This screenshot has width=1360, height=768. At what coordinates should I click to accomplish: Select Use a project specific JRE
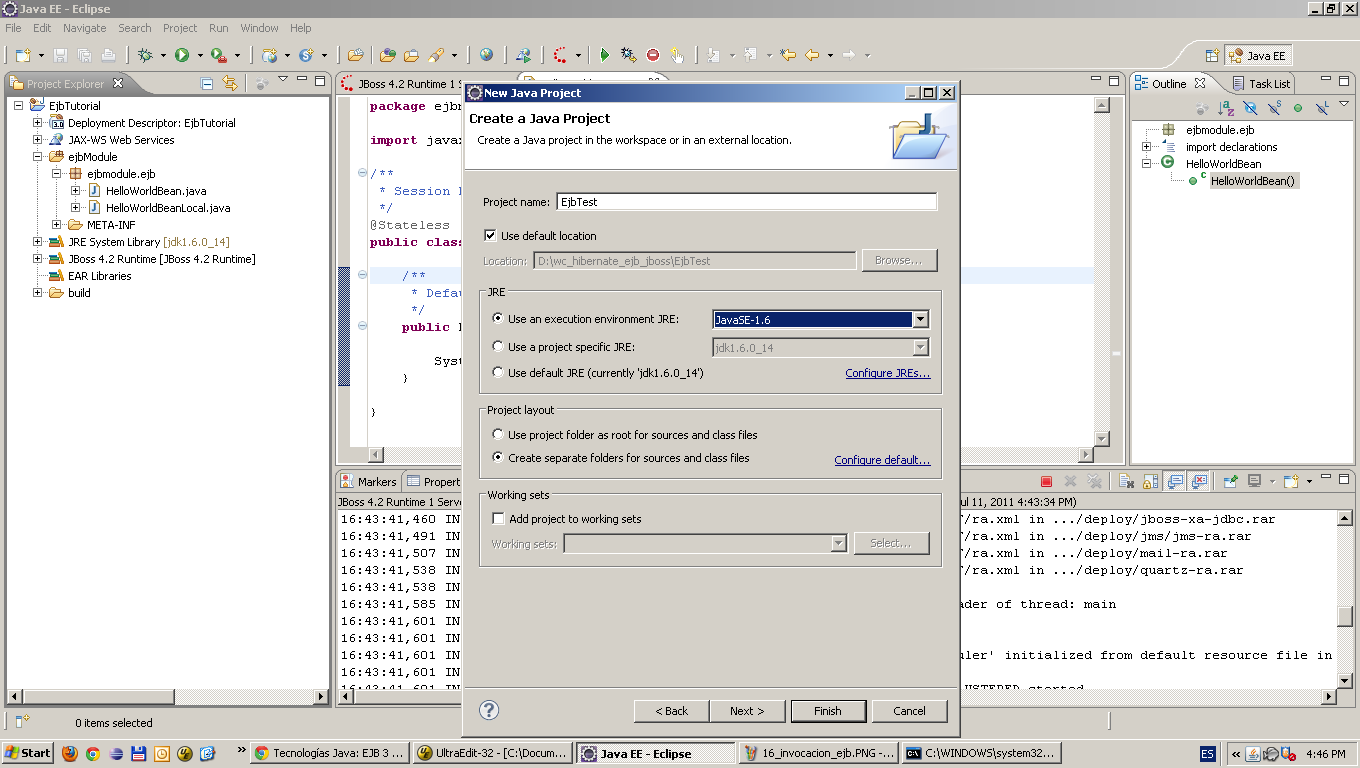coord(497,346)
